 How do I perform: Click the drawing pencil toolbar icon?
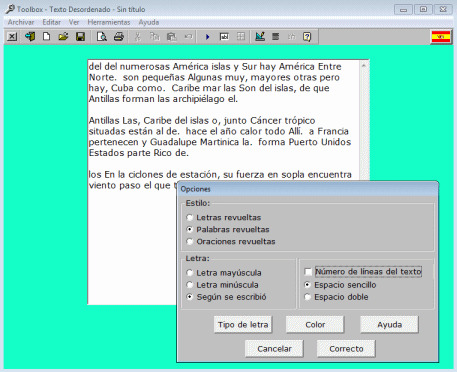tap(260, 37)
